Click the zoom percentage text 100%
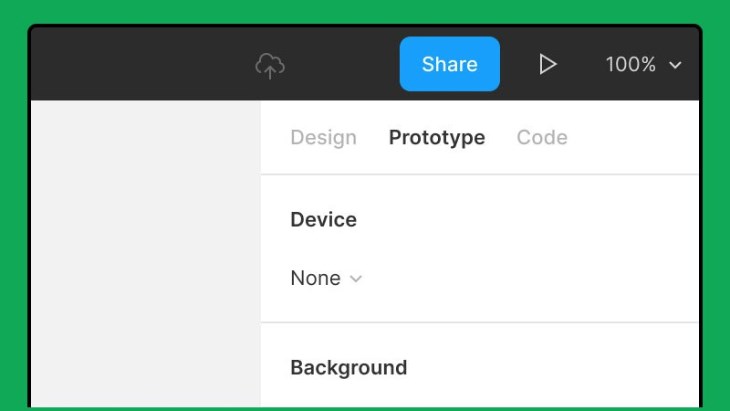 630,64
